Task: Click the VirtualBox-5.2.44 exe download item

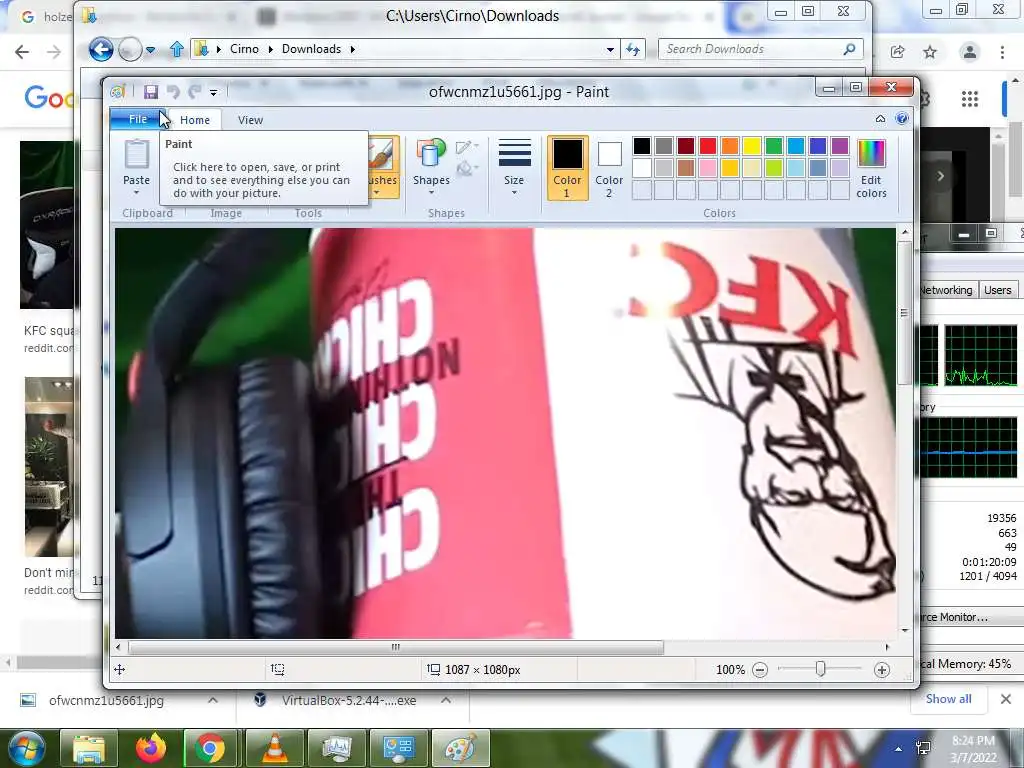Action: (349, 700)
